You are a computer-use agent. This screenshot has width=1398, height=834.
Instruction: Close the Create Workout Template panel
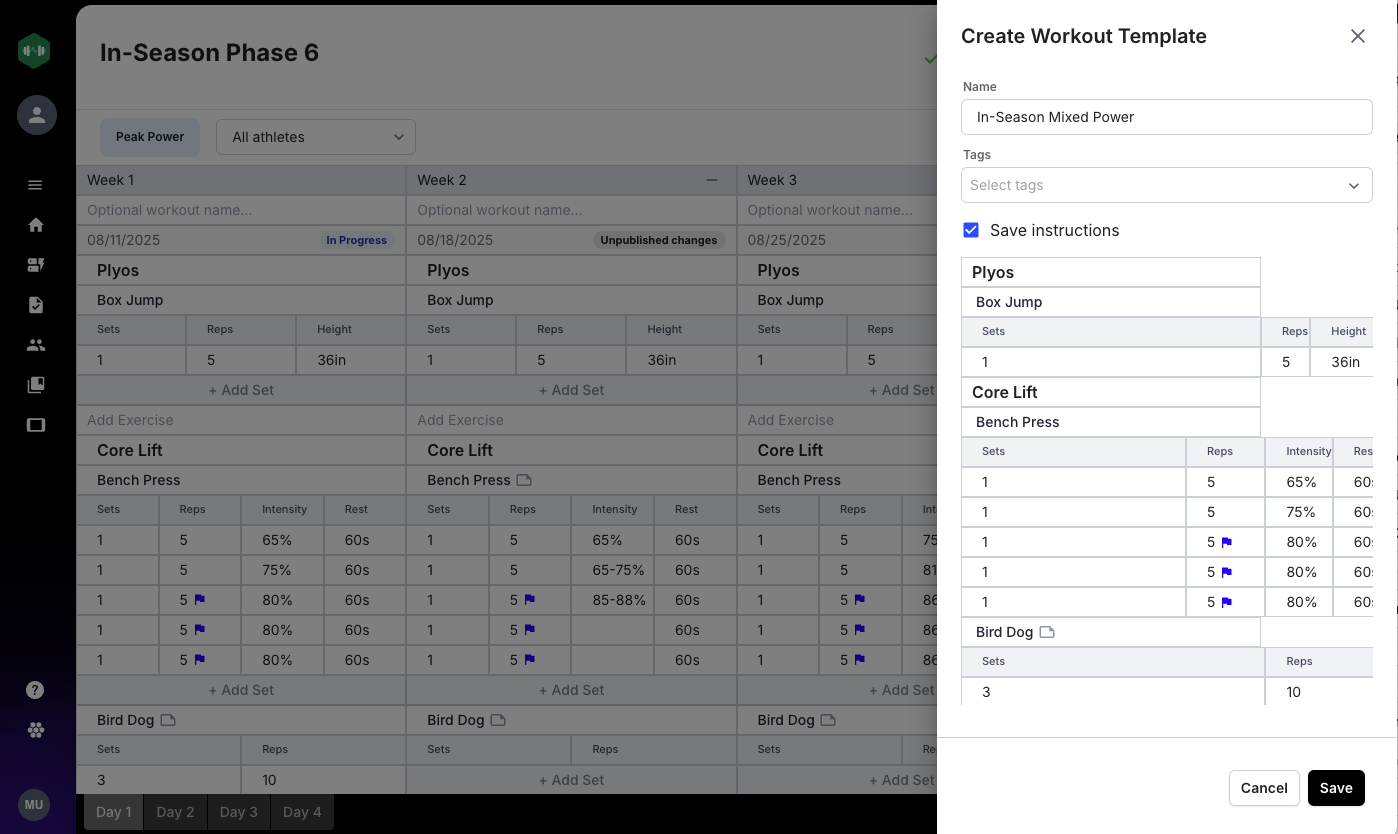(1358, 36)
